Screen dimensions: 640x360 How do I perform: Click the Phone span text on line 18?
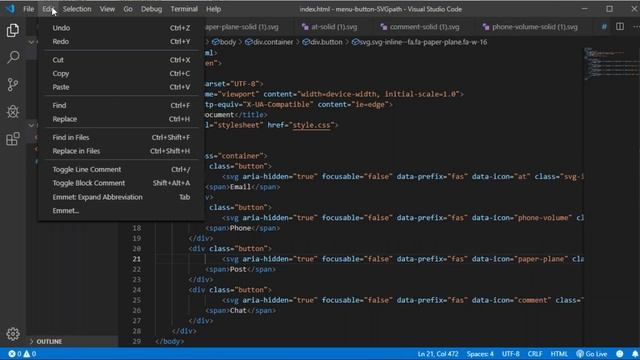[x=240, y=228]
